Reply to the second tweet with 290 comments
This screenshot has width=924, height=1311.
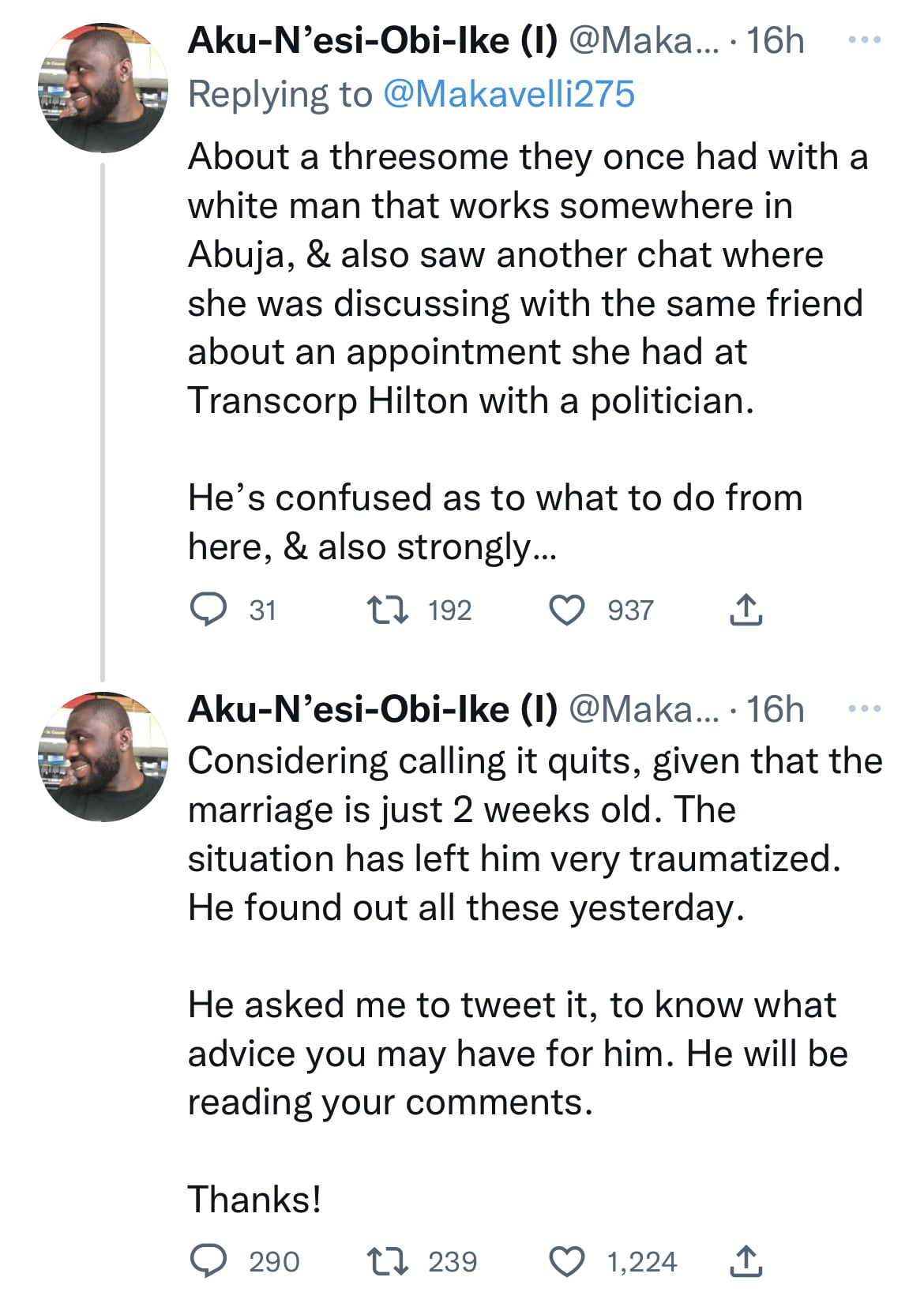(x=209, y=1261)
